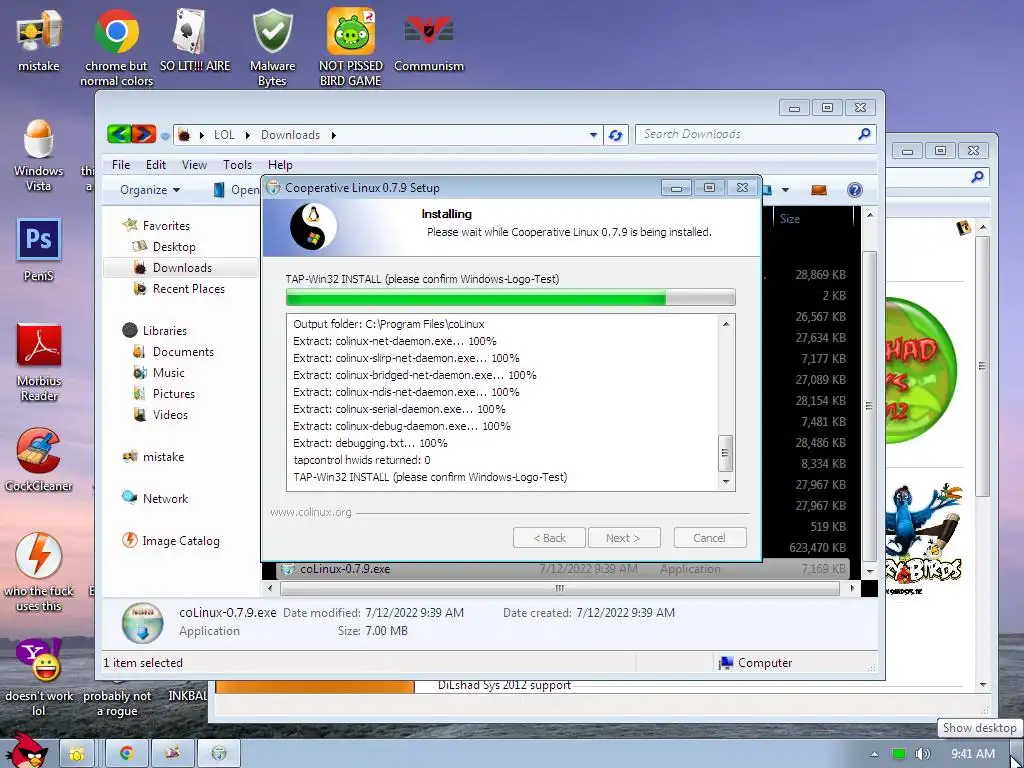Image resolution: width=1024 pixels, height=768 pixels.
Task: Open the Photoshop 'PeniS' desktop icon
Action: coord(39,249)
